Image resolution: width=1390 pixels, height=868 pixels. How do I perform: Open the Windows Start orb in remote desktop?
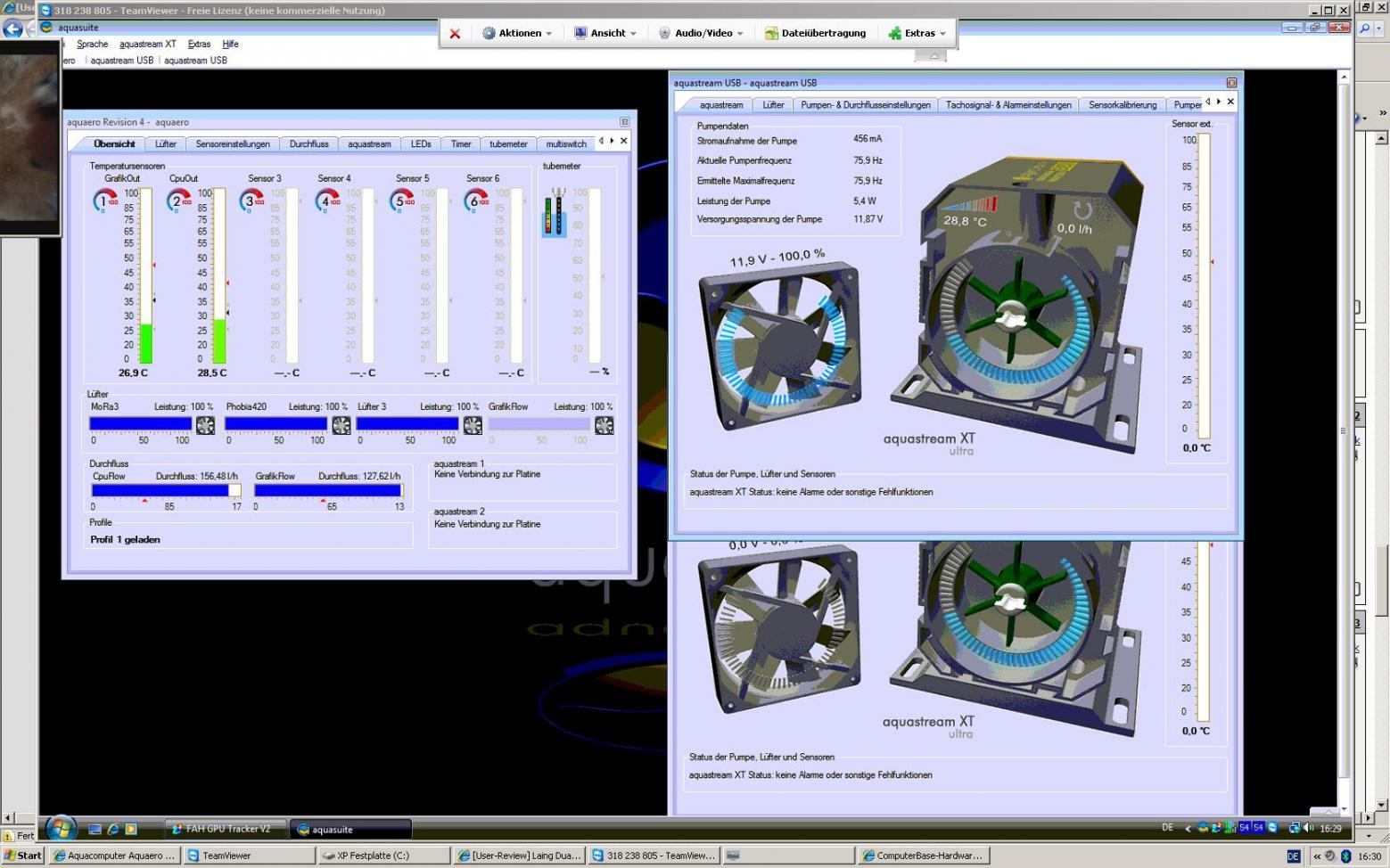point(61,828)
